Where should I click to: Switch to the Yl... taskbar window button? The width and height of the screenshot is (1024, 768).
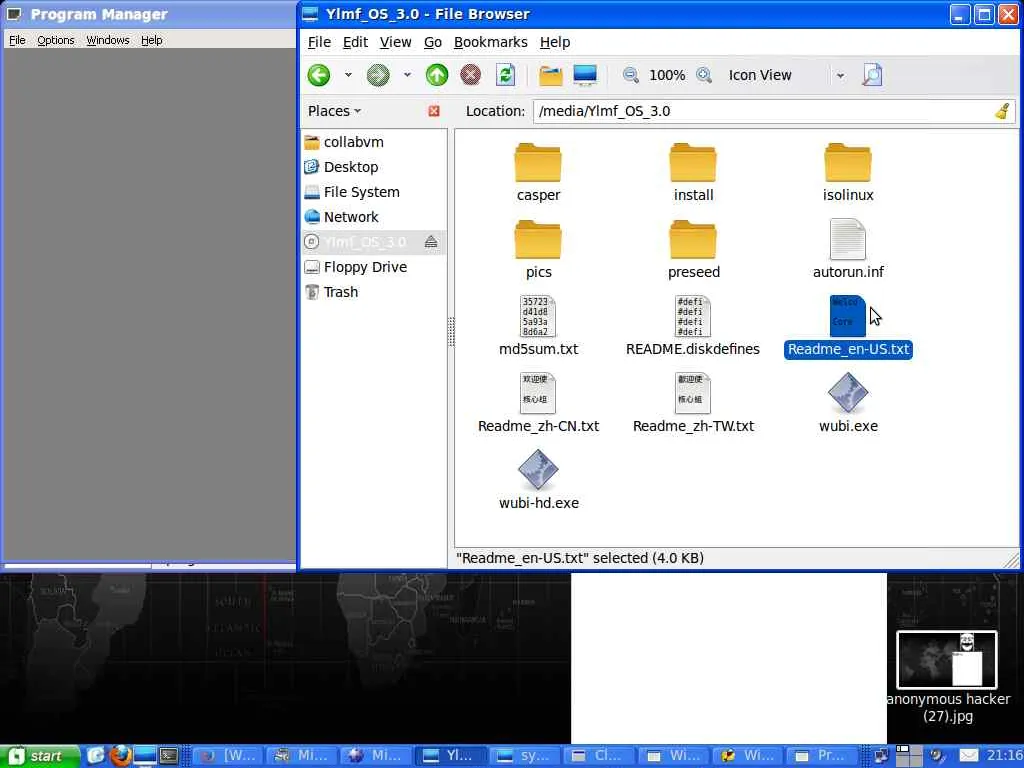click(x=449, y=756)
